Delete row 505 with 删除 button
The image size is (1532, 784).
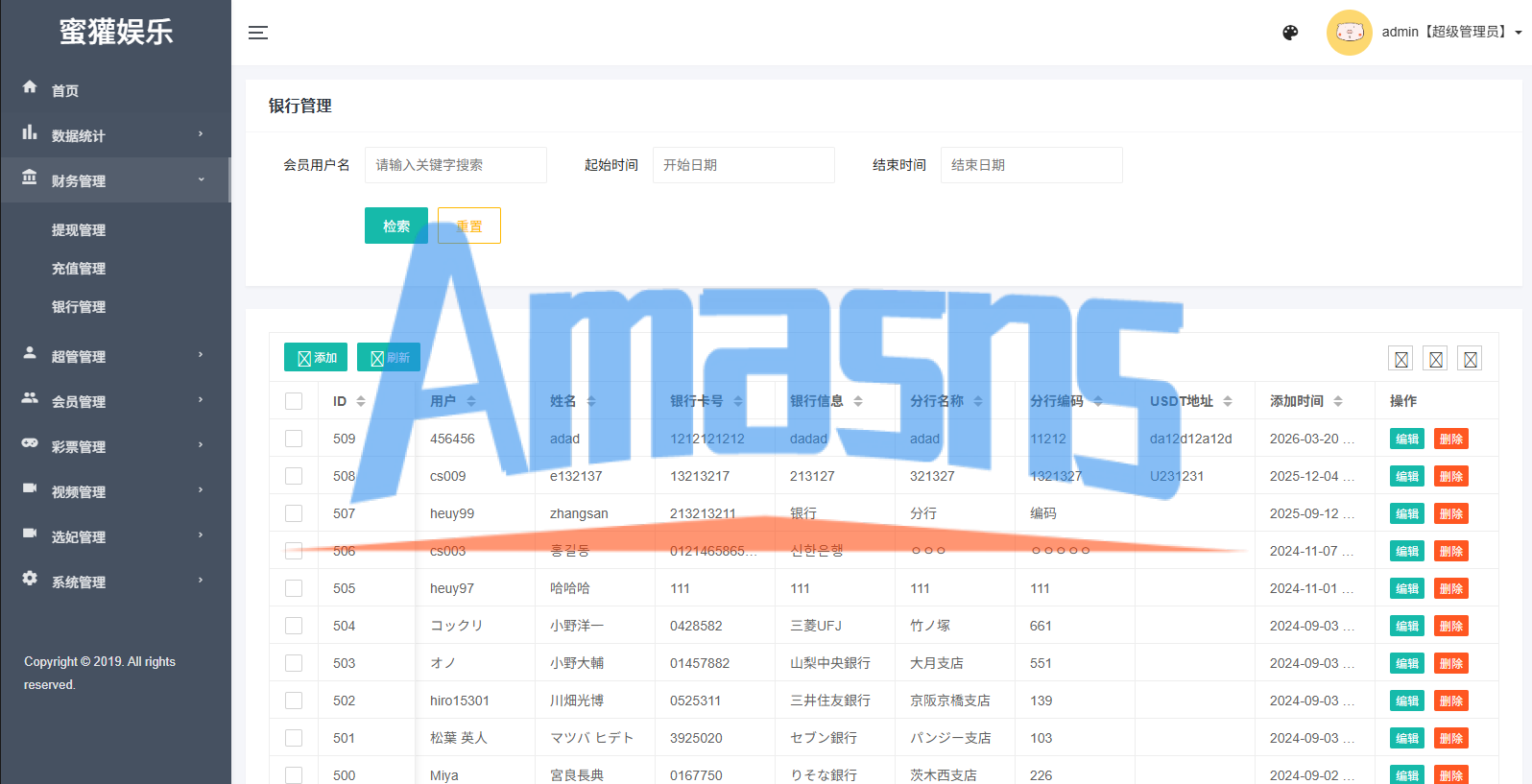[x=1451, y=588]
